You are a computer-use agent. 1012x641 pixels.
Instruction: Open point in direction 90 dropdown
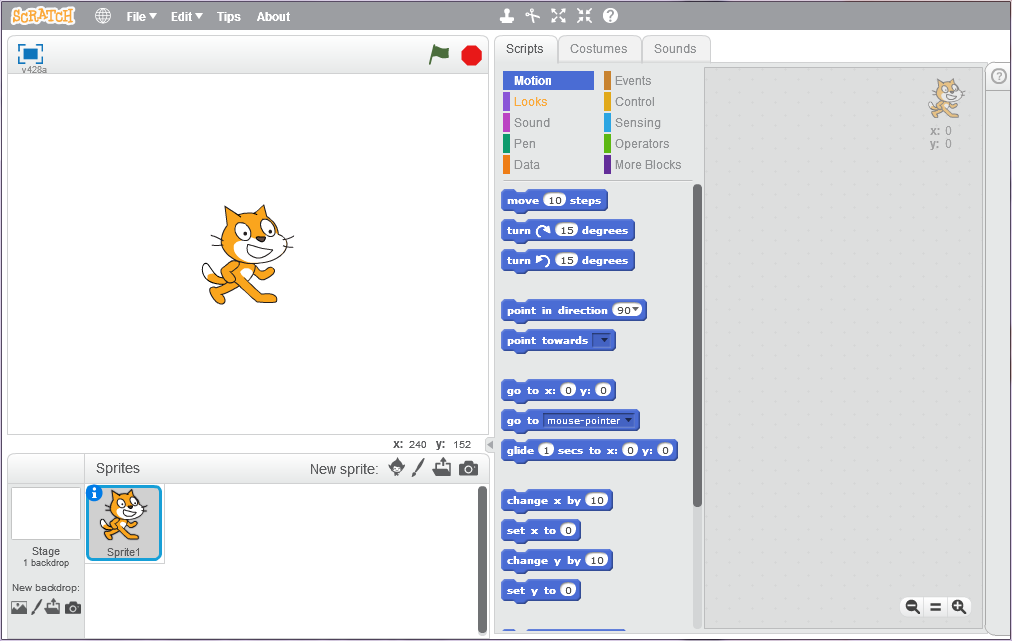636,310
